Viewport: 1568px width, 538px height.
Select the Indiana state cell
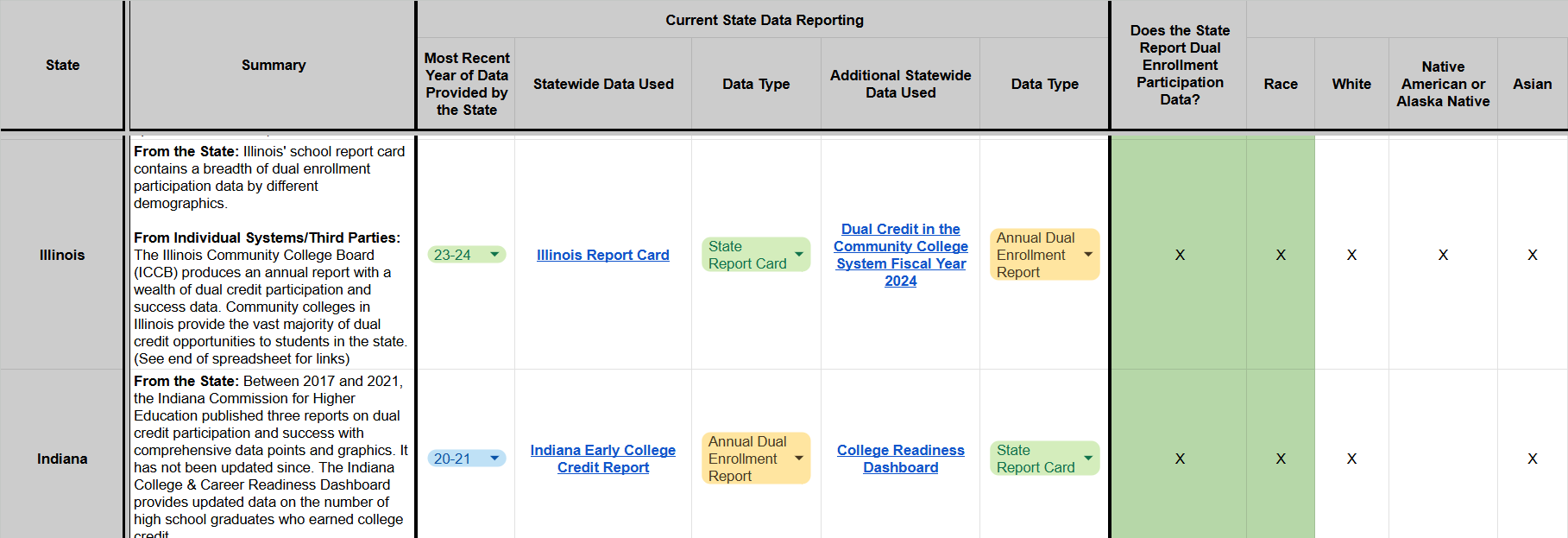(x=62, y=459)
